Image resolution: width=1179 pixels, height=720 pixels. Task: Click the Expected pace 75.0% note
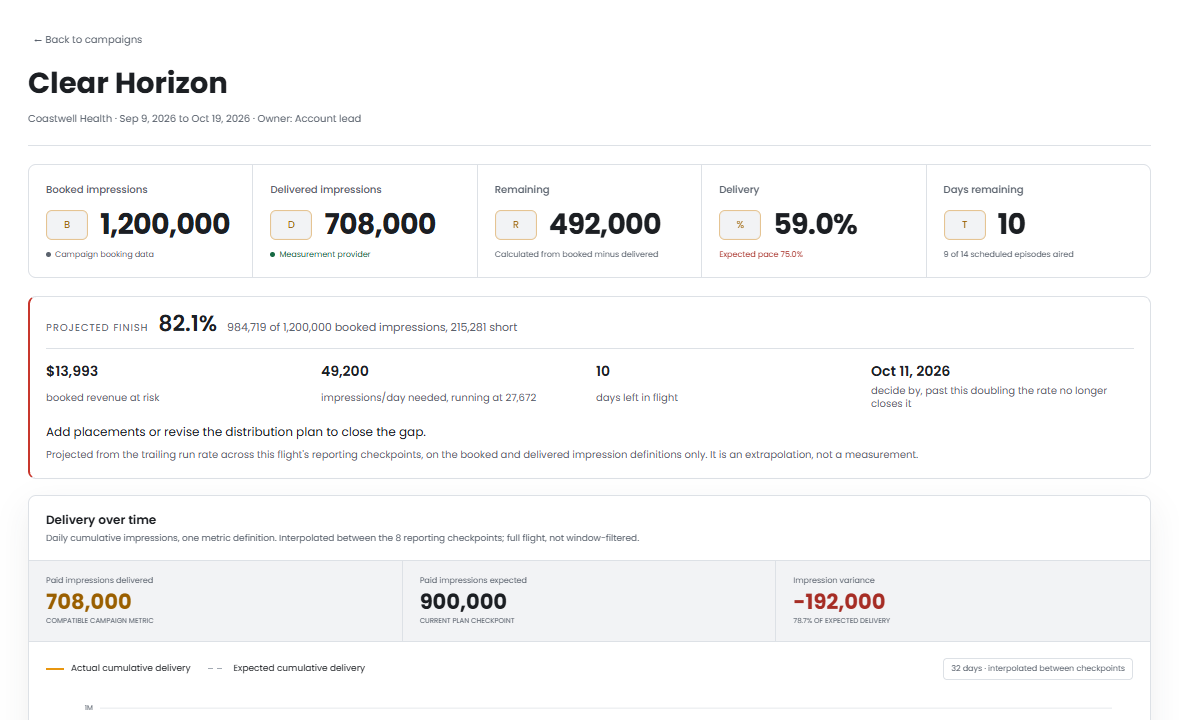(761, 254)
